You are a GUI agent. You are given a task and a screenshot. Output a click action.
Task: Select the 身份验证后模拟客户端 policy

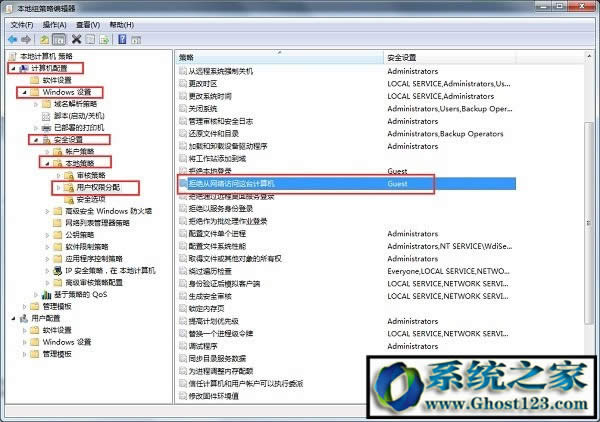point(224,284)
